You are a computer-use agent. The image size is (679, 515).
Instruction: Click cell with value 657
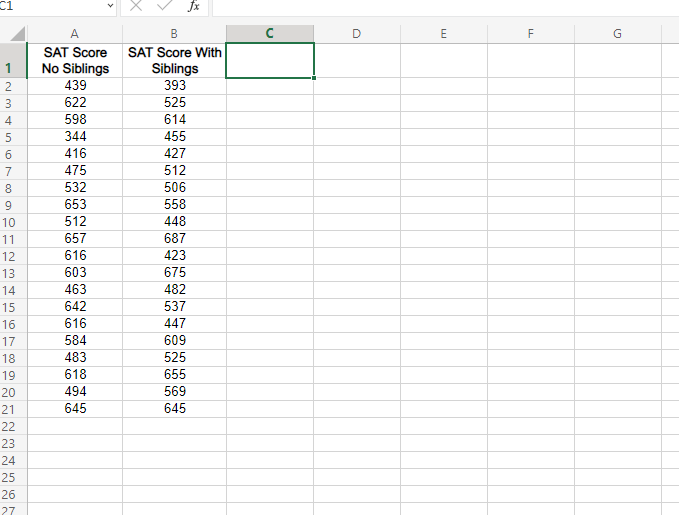pos(75,239)
